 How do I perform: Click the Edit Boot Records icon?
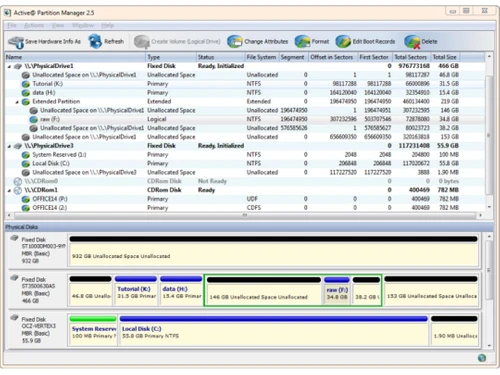click(343, 42)
